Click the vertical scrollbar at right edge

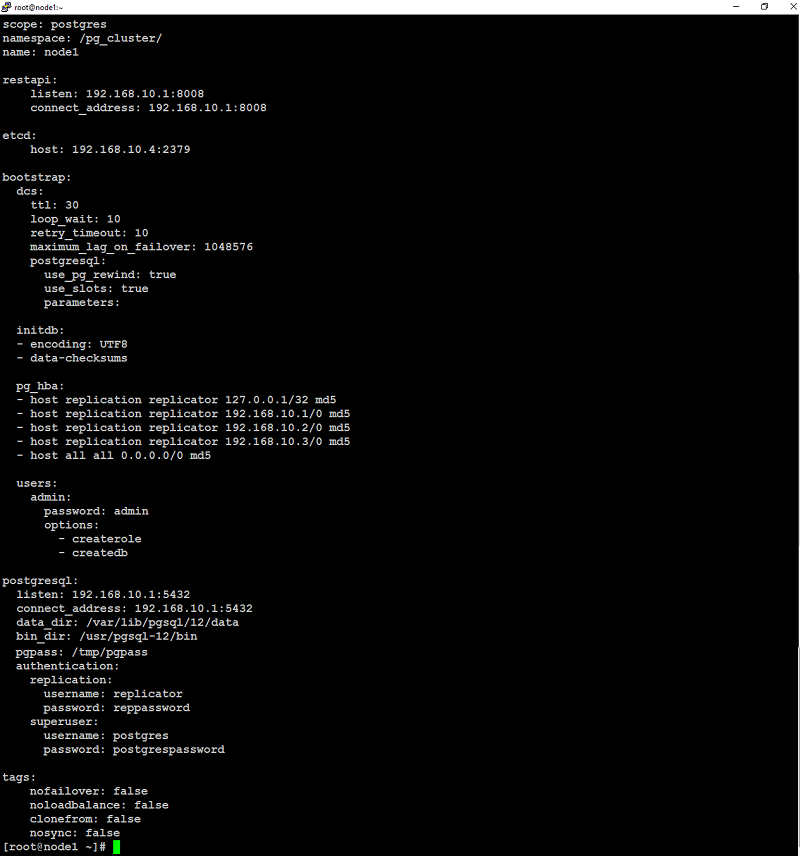(x=798, y=434)
